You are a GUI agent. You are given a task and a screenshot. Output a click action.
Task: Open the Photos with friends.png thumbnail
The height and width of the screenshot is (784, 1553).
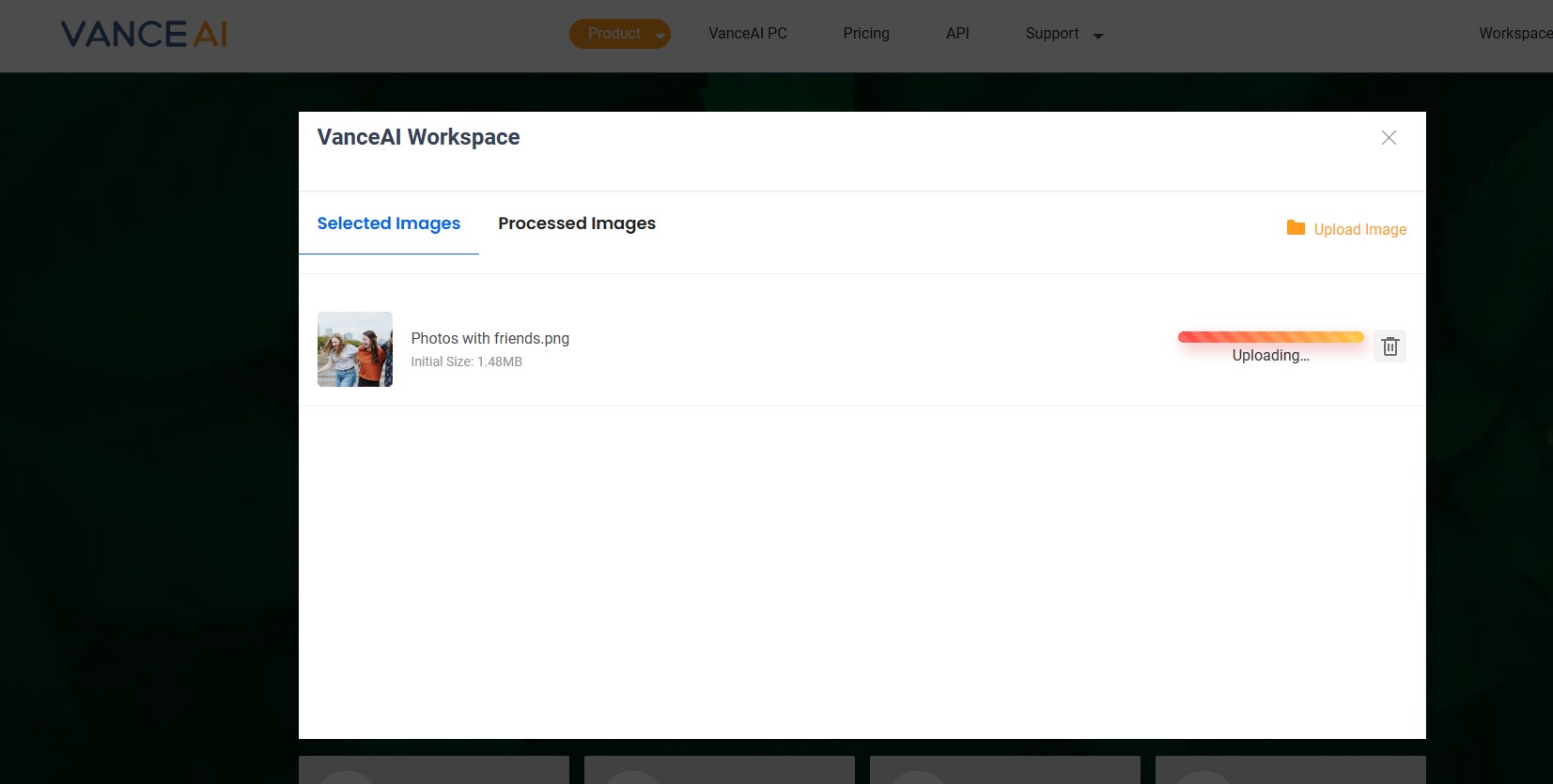[x=355, y=349]
